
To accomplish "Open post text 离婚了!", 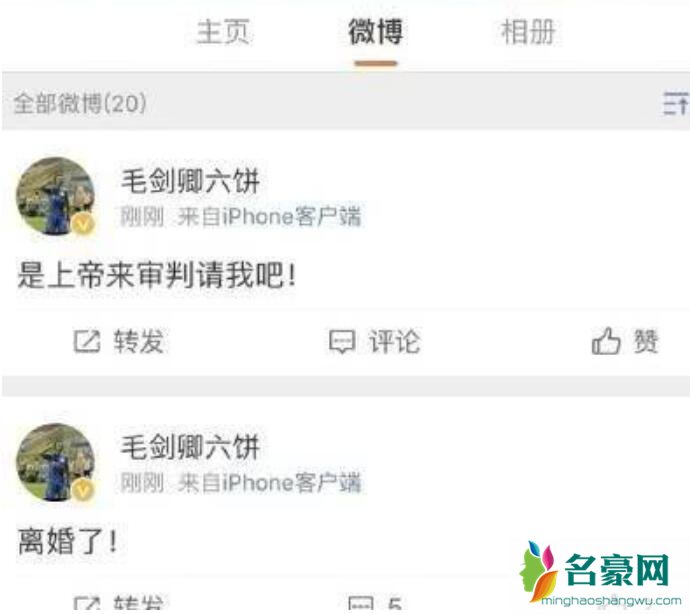I will pos(68,541).
